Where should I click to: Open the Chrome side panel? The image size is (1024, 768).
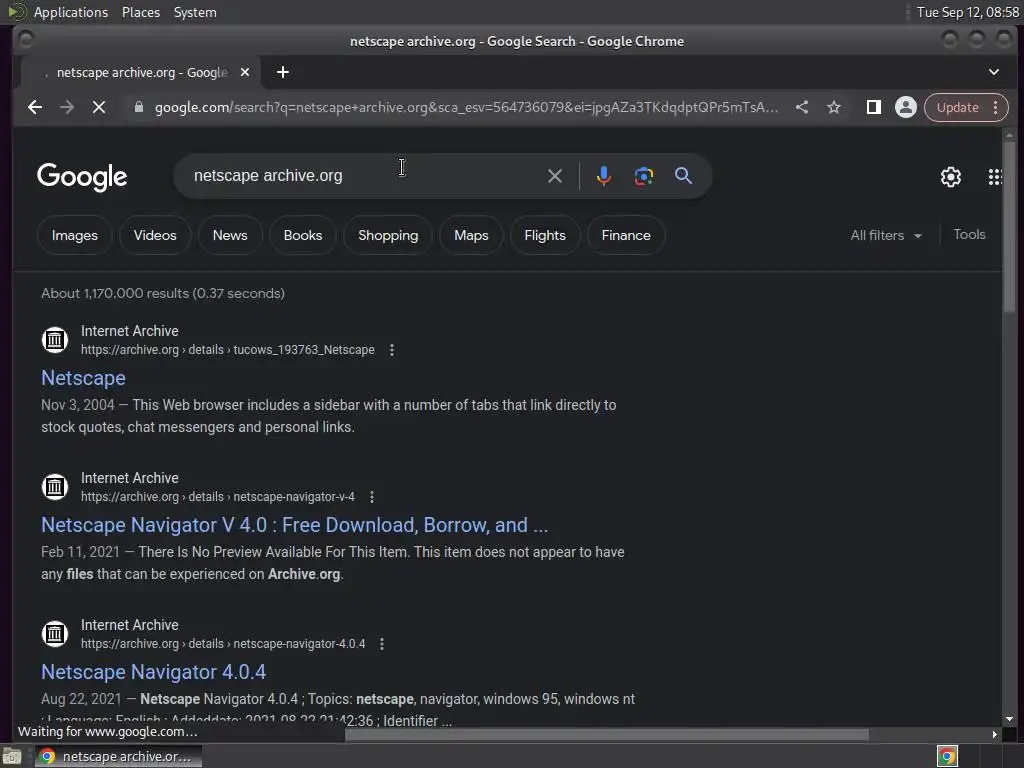click(873, 107)
